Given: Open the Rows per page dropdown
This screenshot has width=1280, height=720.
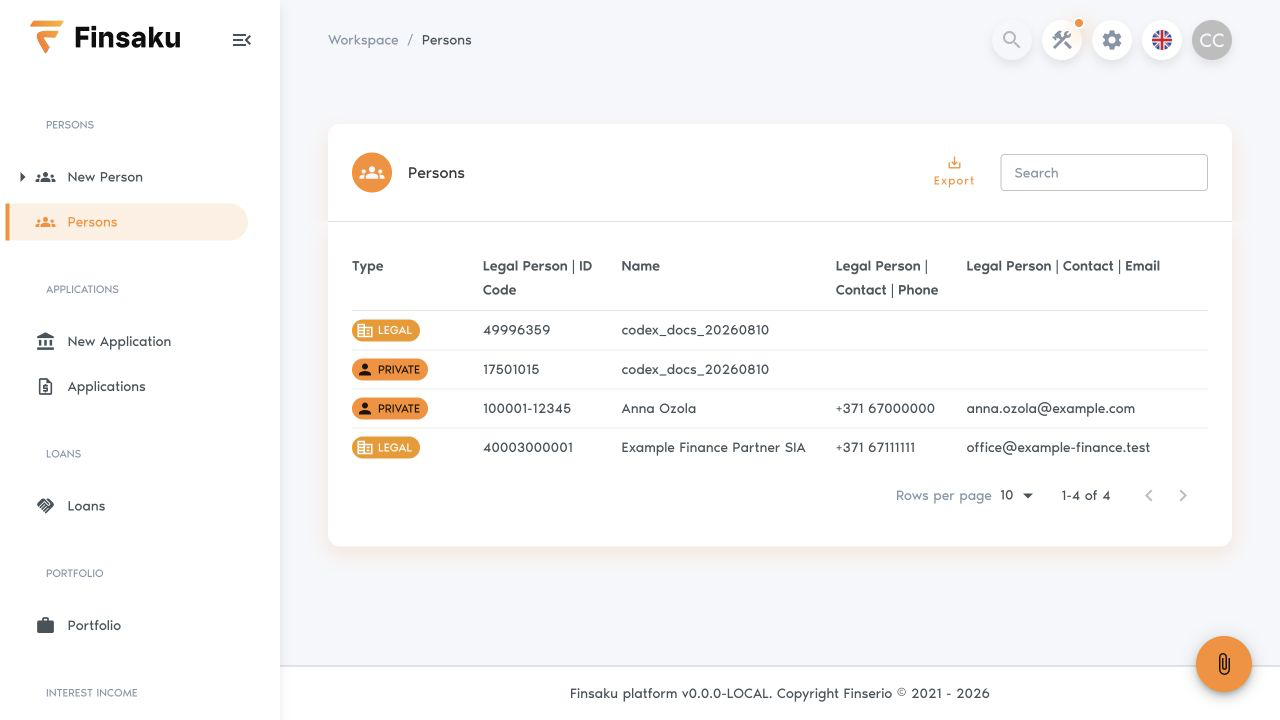Looking at the screenshot, I should [x=1017, y=495].
